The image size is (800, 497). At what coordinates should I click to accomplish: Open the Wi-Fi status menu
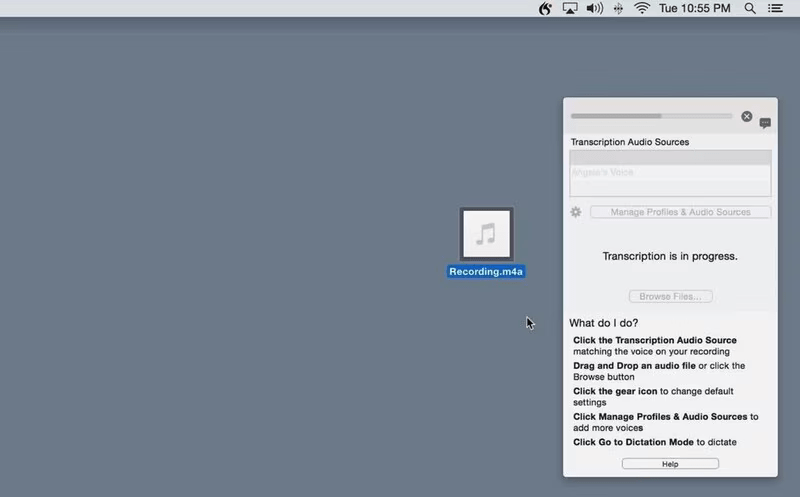(642, 8)
